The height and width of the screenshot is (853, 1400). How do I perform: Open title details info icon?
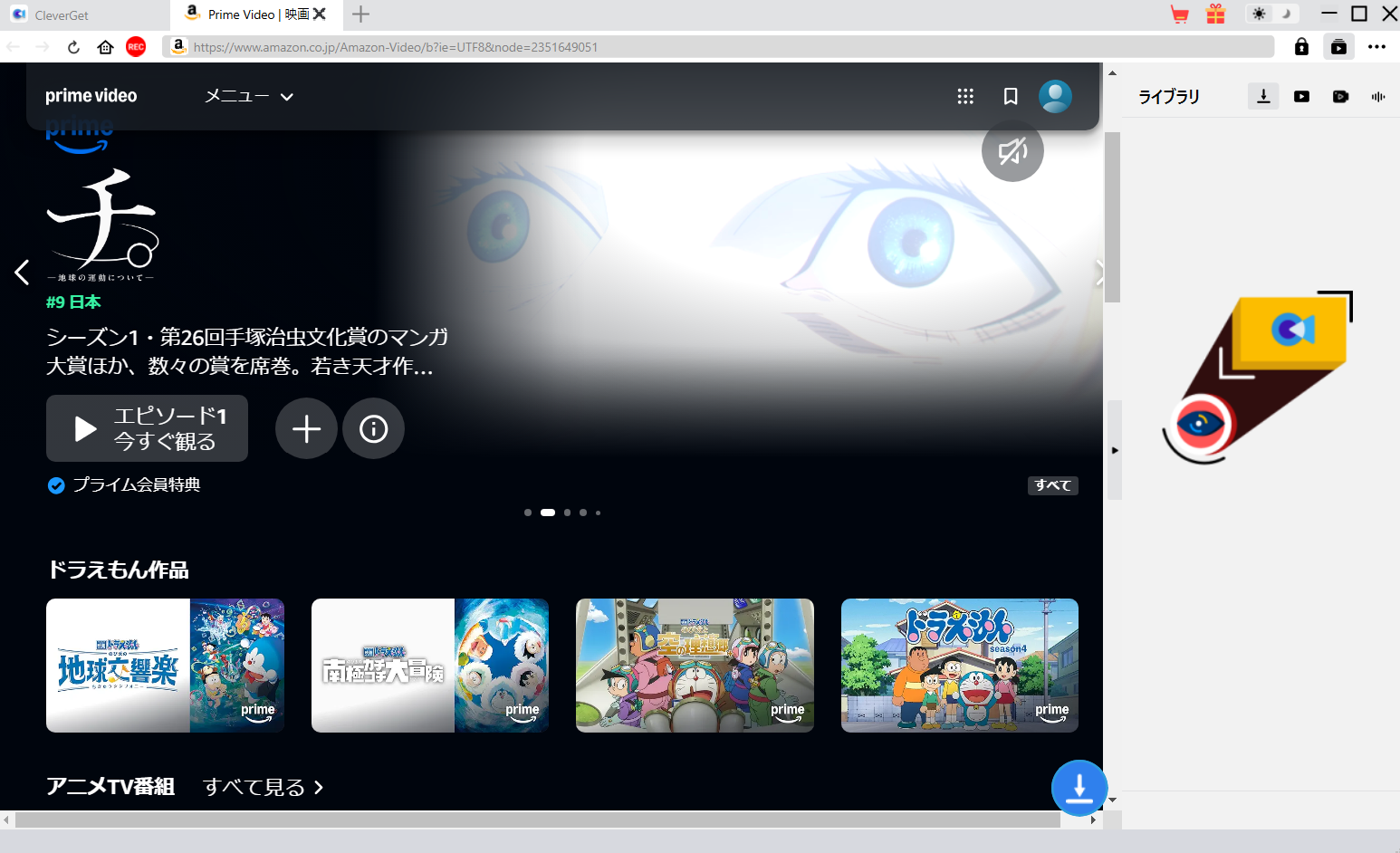click(373, 428)
